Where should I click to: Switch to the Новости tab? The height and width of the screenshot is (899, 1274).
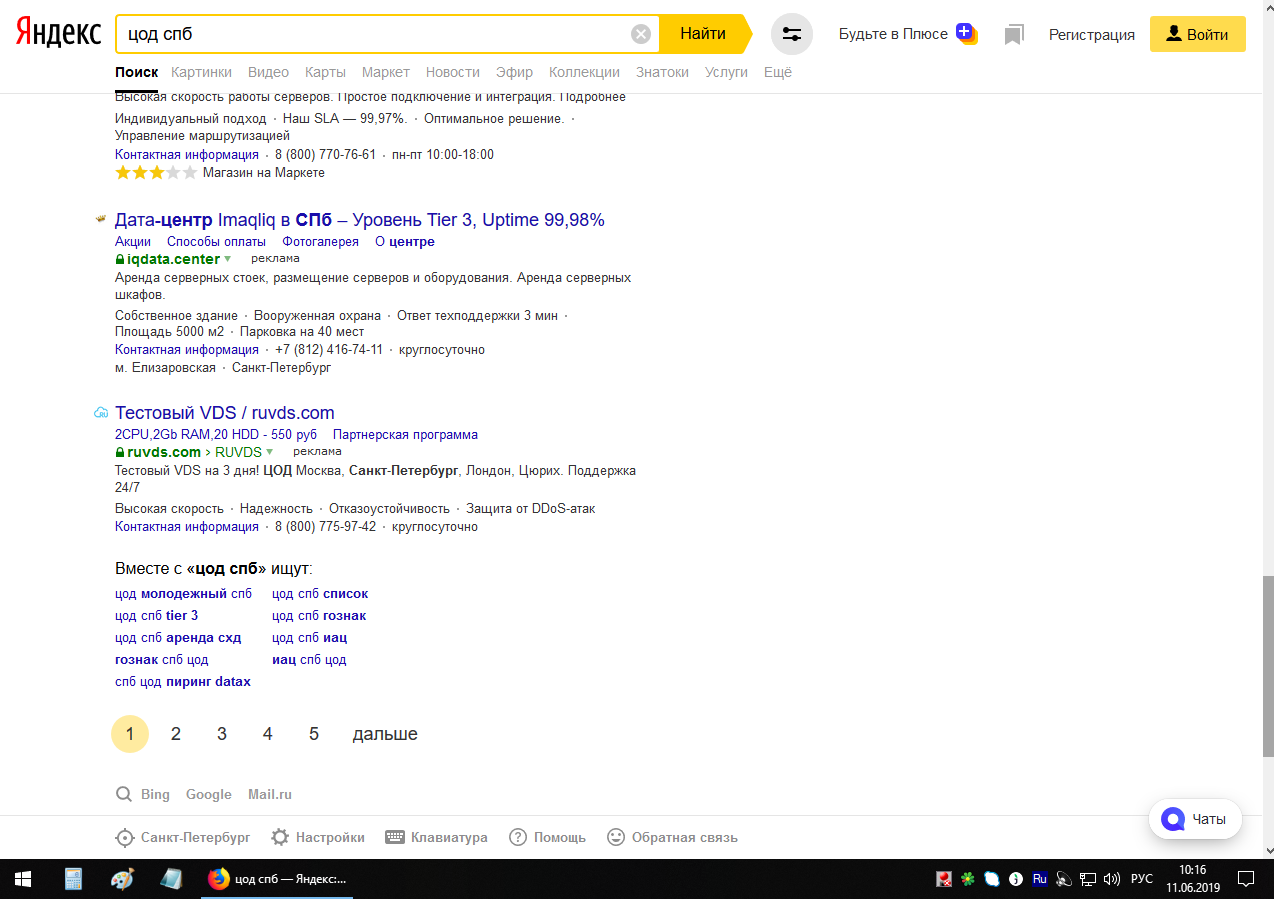click(x=453, y=72)
